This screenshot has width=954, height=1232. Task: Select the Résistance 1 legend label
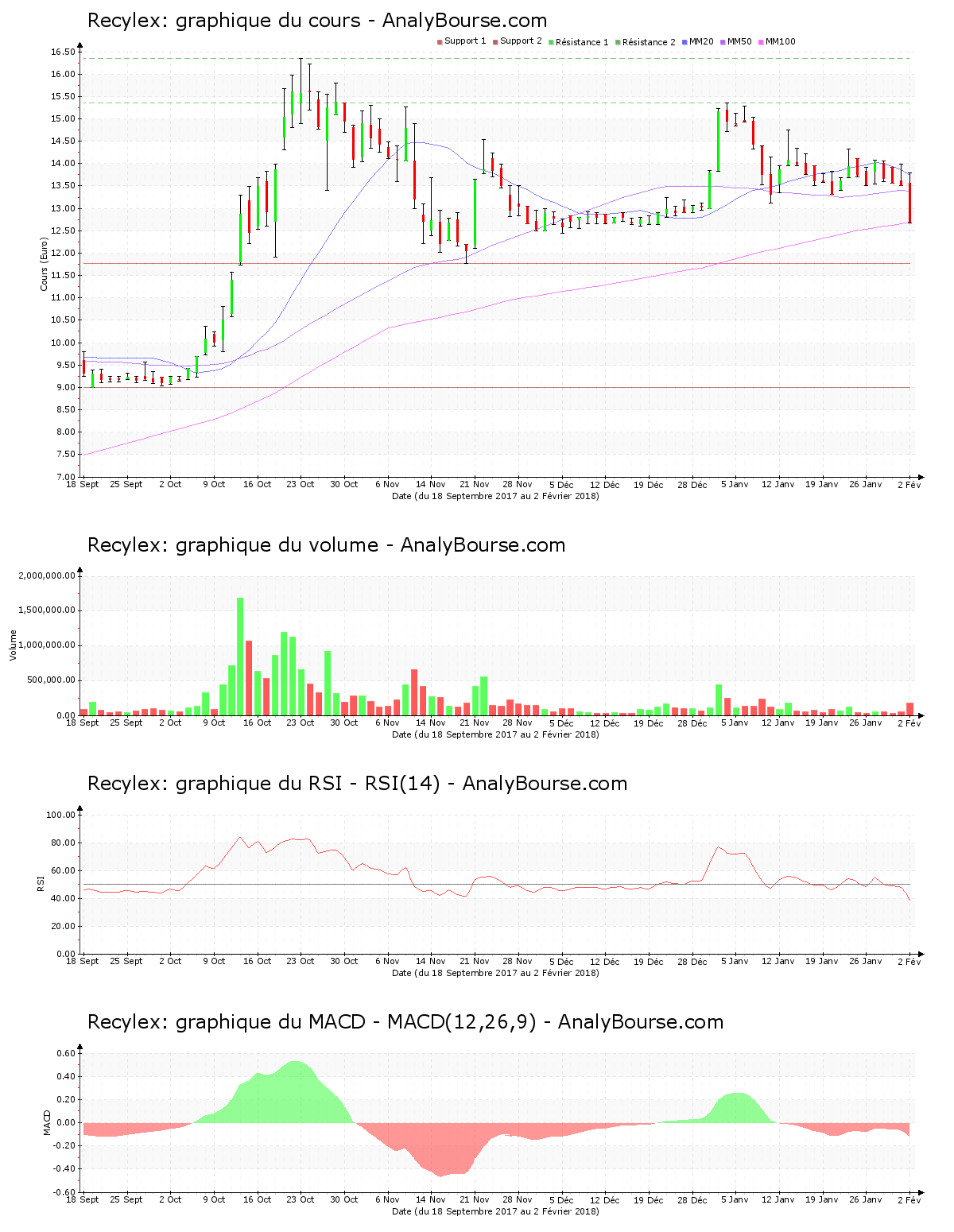point(582,42)
